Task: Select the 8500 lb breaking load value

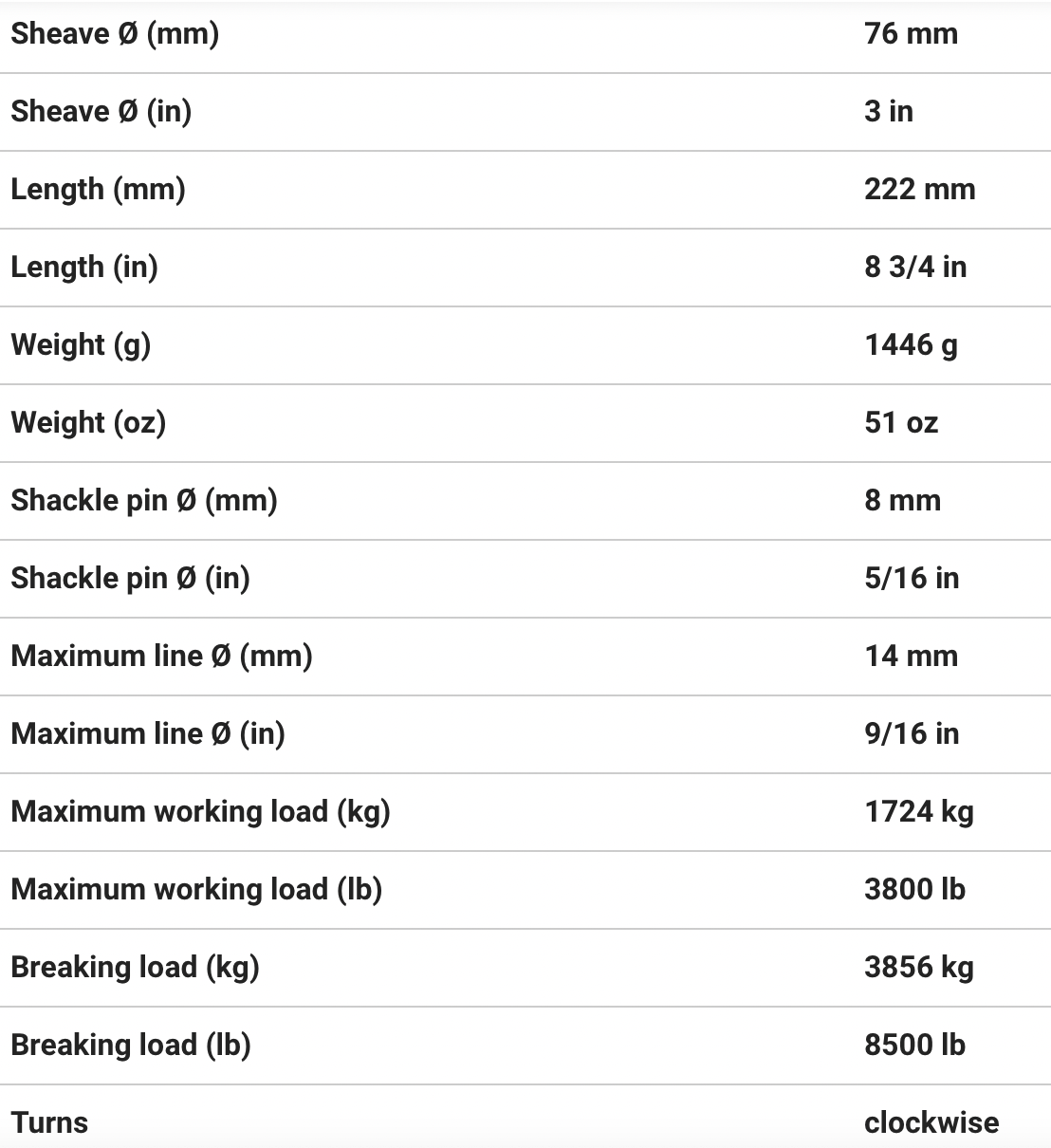Action: tap(914, 1046)
